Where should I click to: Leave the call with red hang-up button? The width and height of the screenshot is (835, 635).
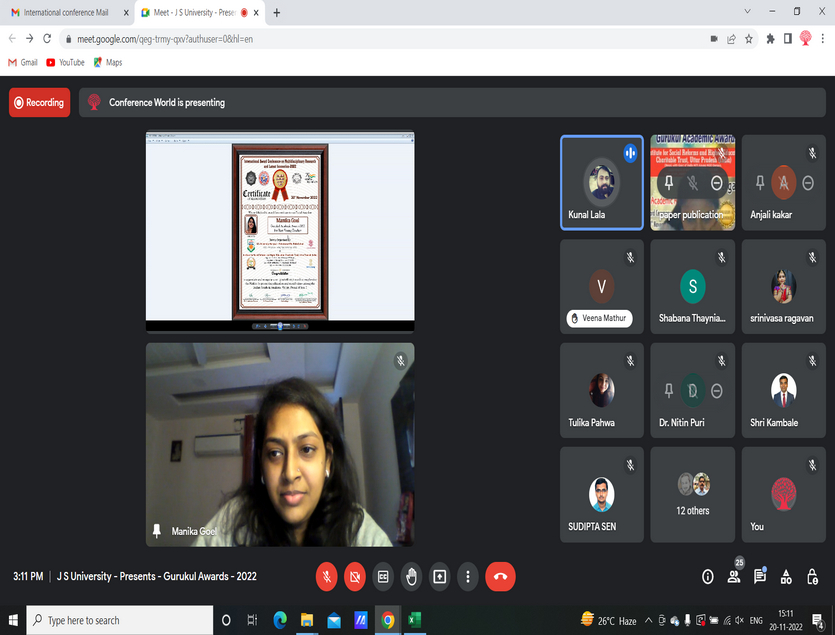pos(500,576)
